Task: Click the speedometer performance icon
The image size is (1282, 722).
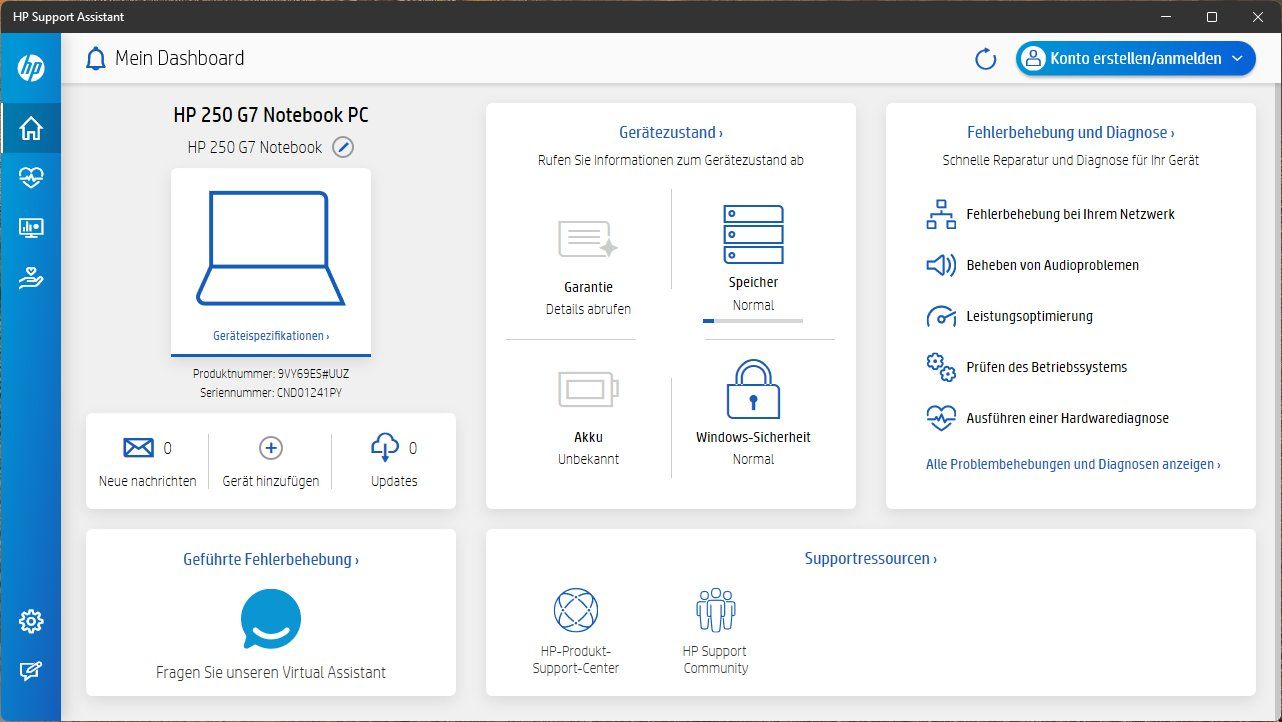Action: [x=941, y=316]
